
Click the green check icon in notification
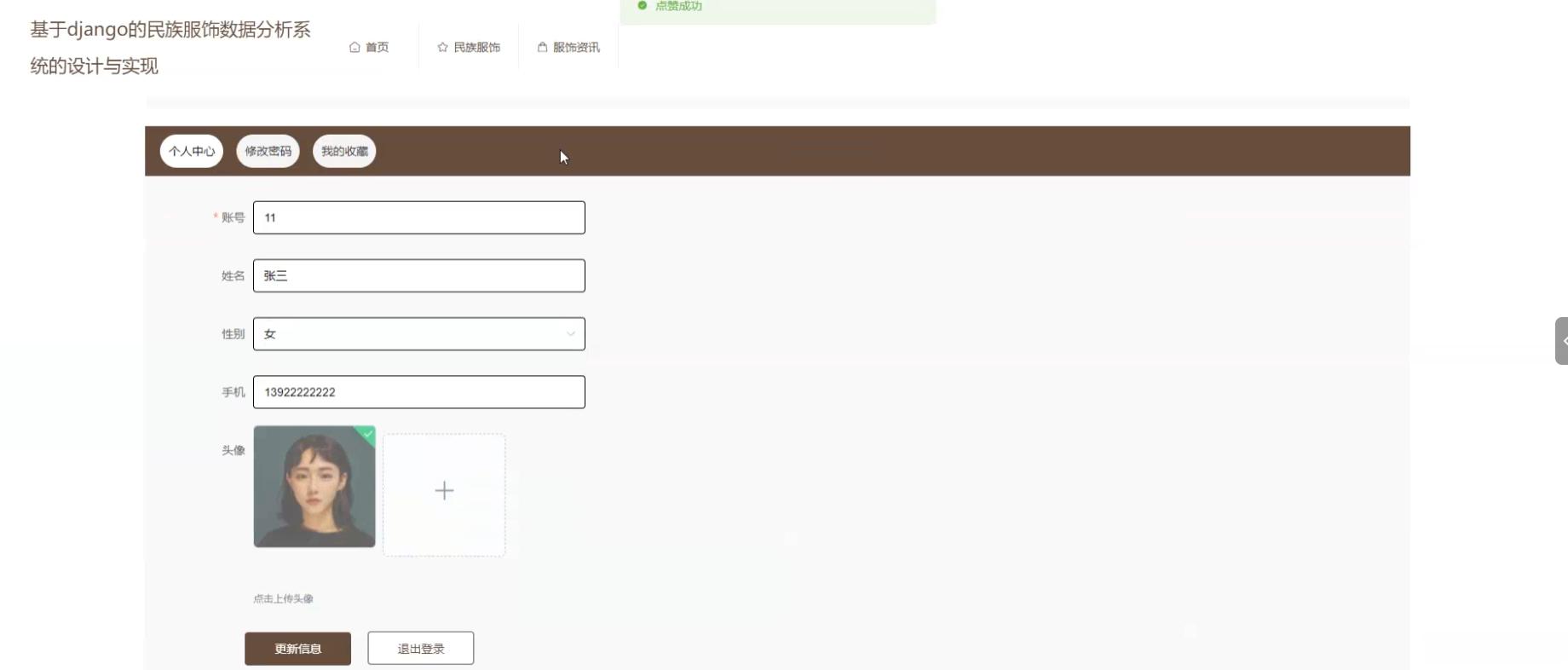tap(643, 5)
